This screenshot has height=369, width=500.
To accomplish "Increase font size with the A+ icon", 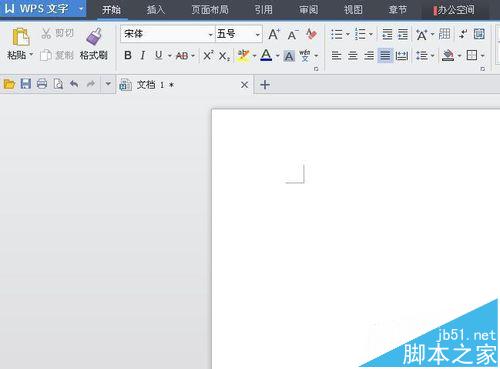I will (x=274, y=34).
